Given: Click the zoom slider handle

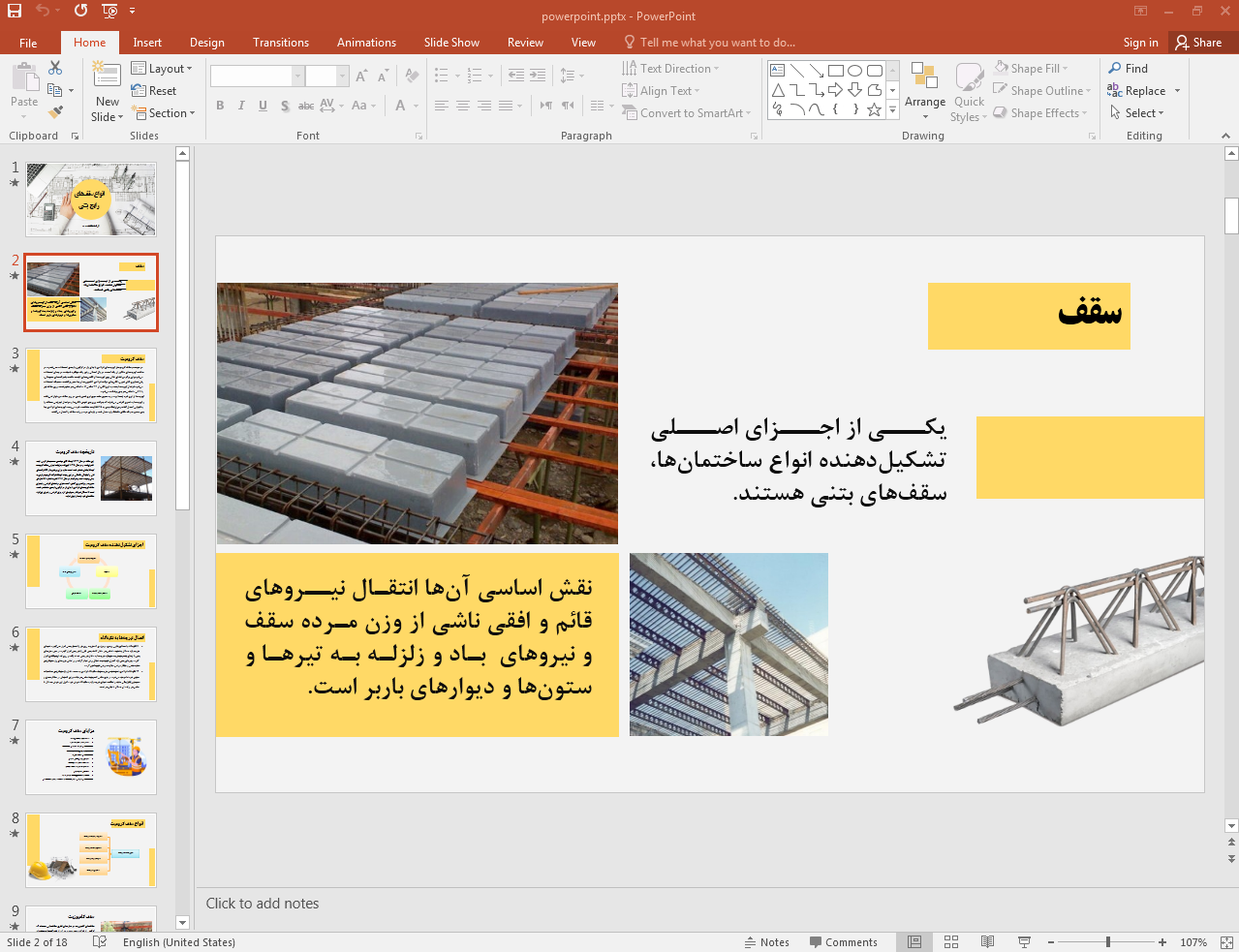Looking at the screenshot, I should pyautogui.click(x=1107, y=942).
